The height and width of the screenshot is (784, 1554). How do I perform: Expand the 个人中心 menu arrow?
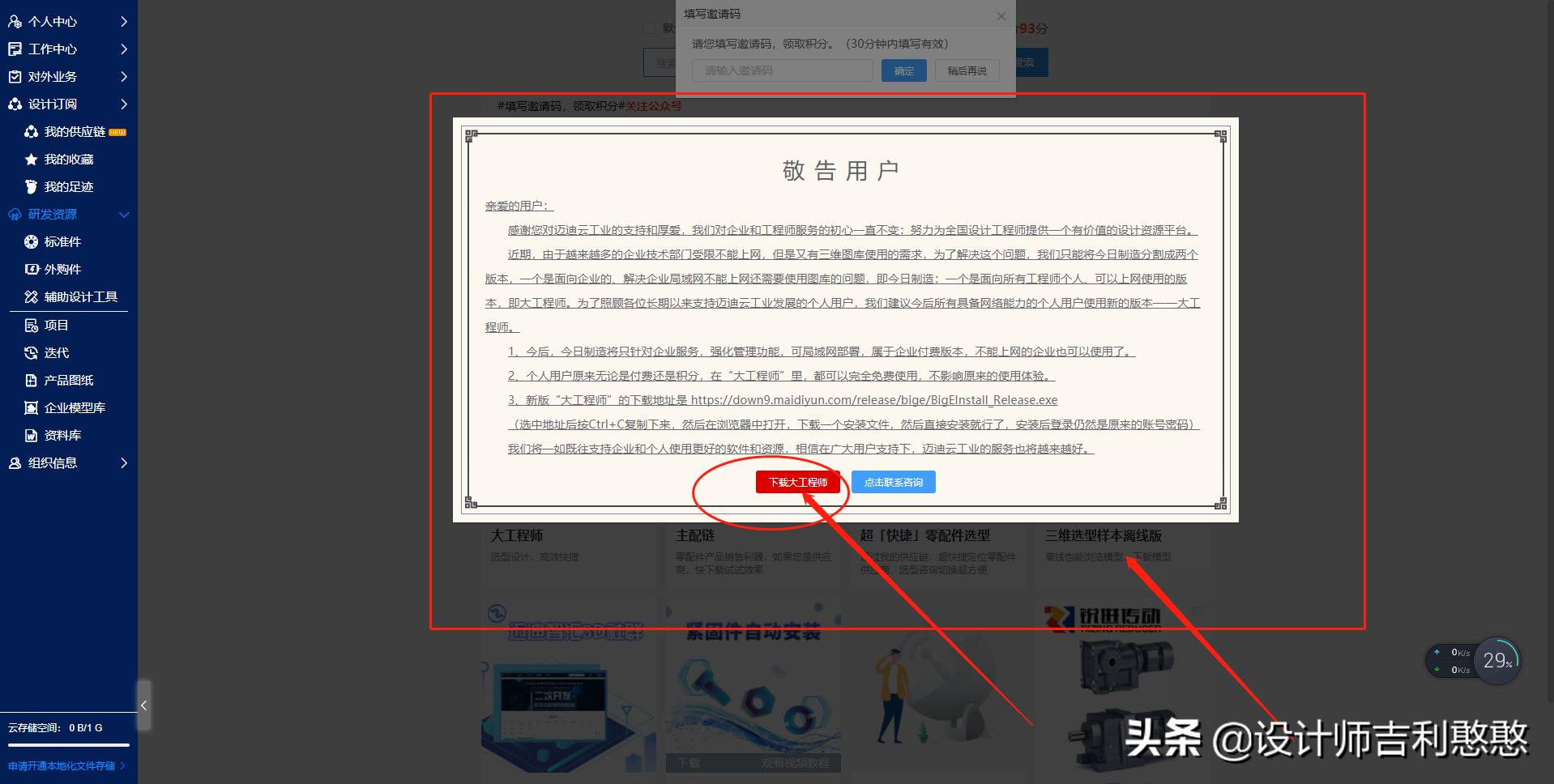pos(124,21)
